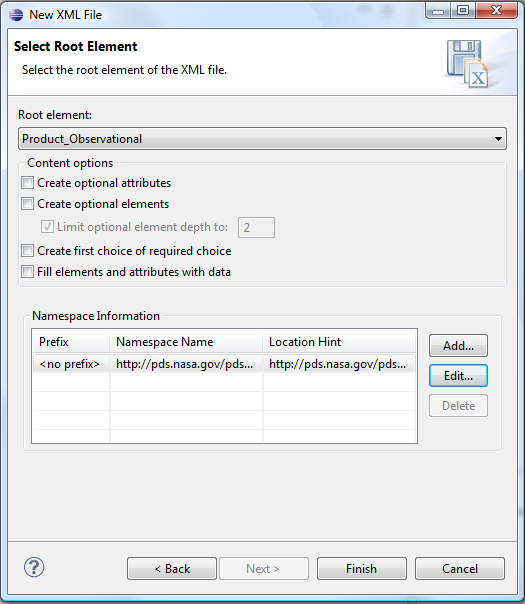Tick Create first choice of required choice
This screenshot has height=604, width=525.
tap(27, 251)
